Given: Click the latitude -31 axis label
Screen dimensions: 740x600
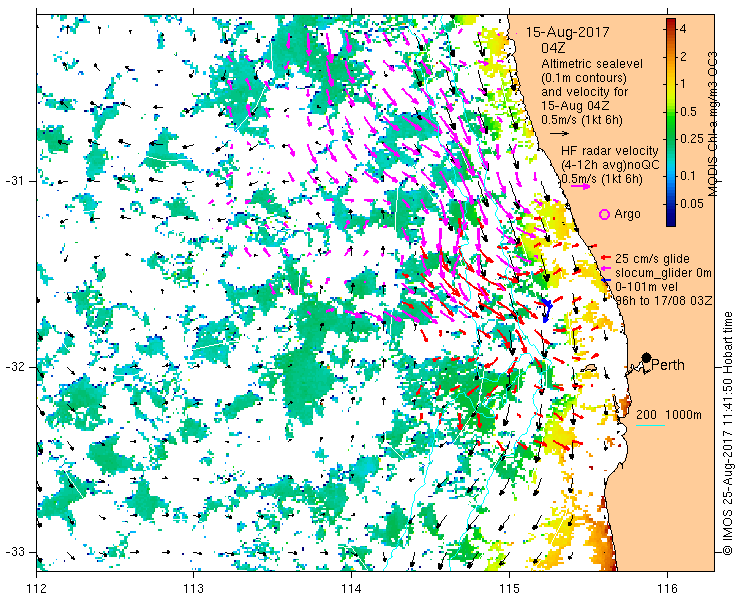Looking at the screenshot, I should tap(15, 181).
